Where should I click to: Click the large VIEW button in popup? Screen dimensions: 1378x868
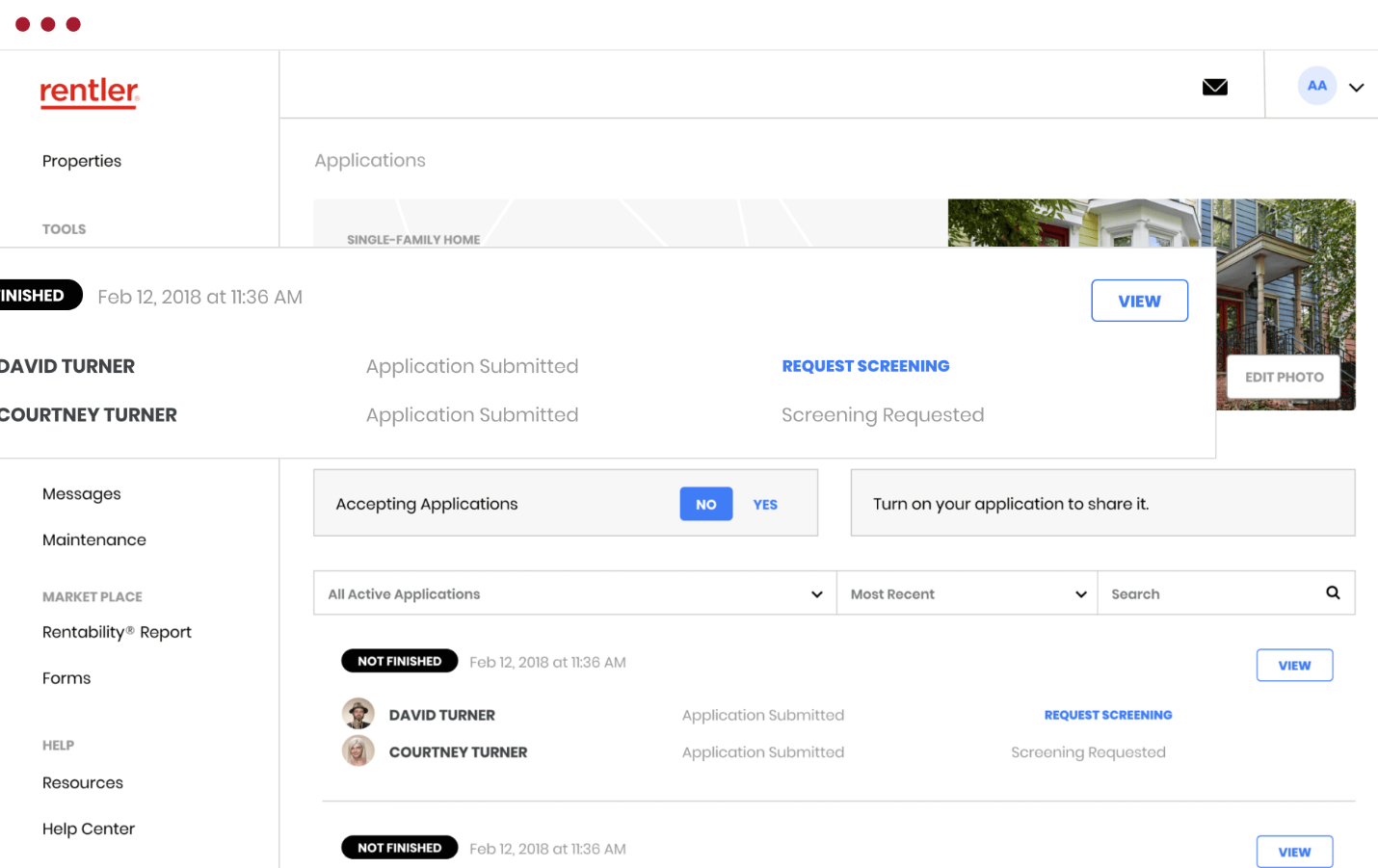(1139, 302)
